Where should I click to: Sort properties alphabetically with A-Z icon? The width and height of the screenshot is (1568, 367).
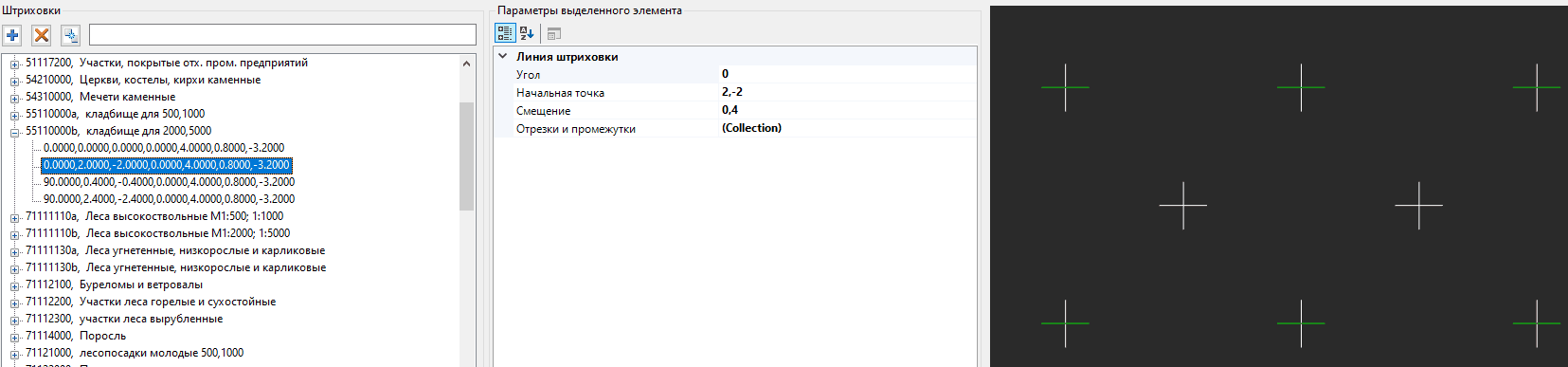point(527,33)
